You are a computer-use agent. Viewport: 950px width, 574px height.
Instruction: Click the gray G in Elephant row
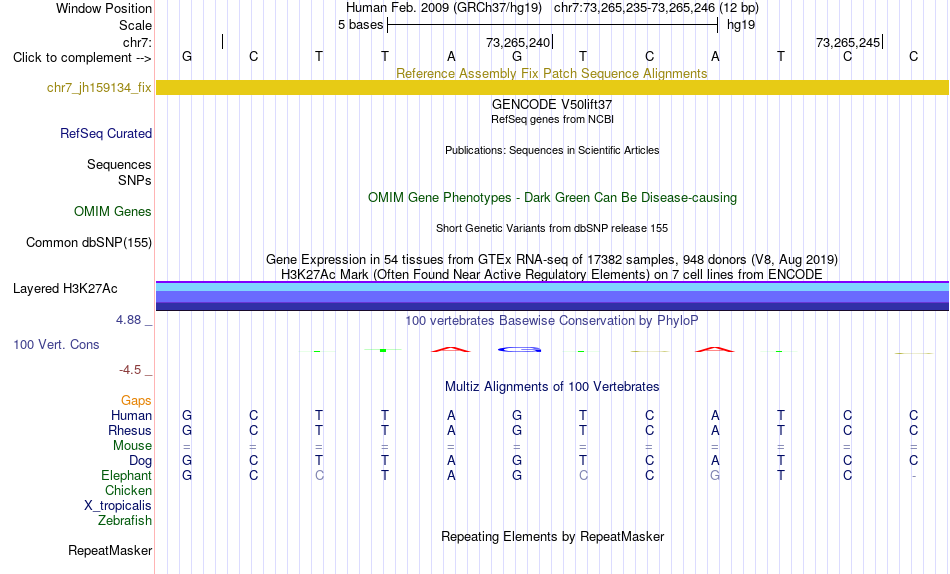point(716,476)
